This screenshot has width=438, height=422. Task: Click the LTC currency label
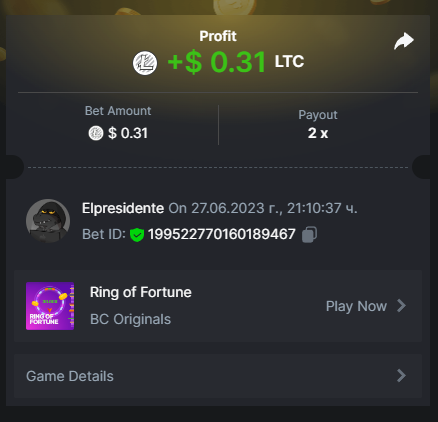(289, 62)
